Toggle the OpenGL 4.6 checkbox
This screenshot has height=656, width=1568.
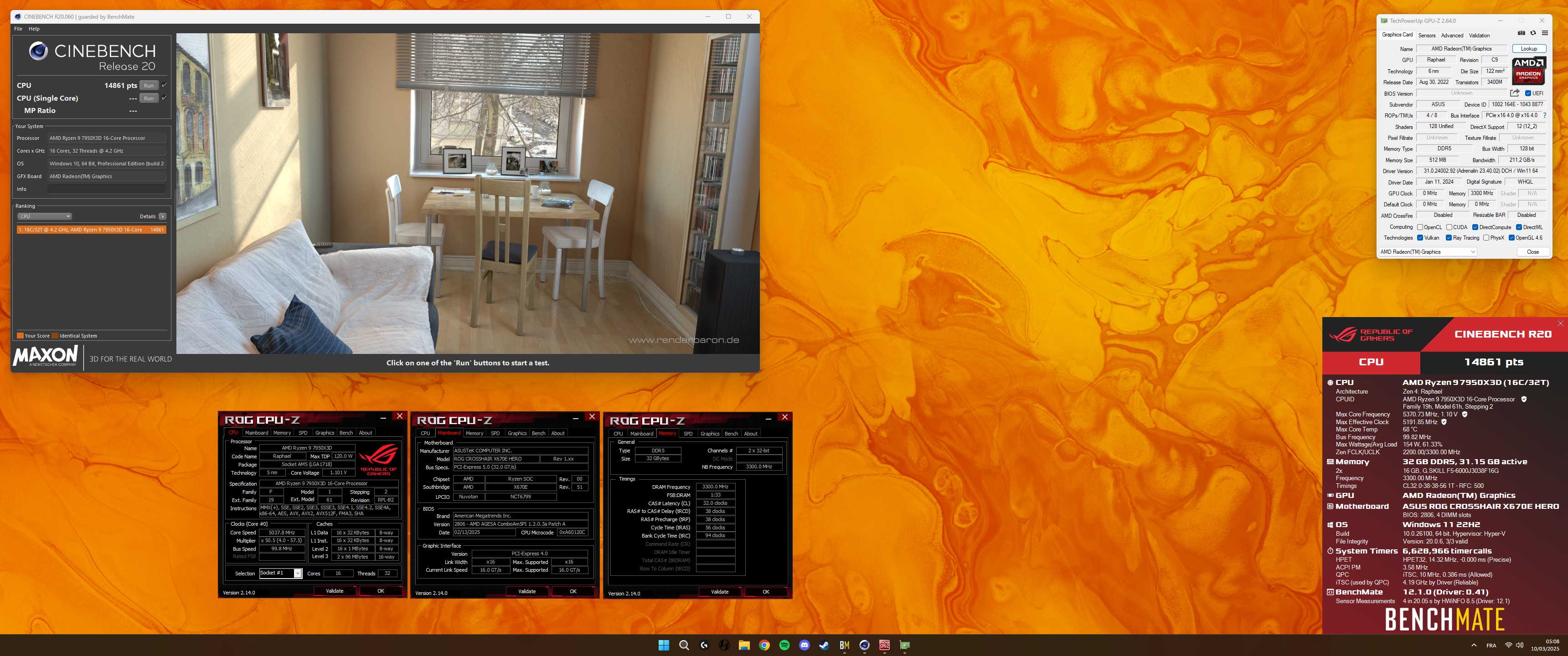(1511, 238)
